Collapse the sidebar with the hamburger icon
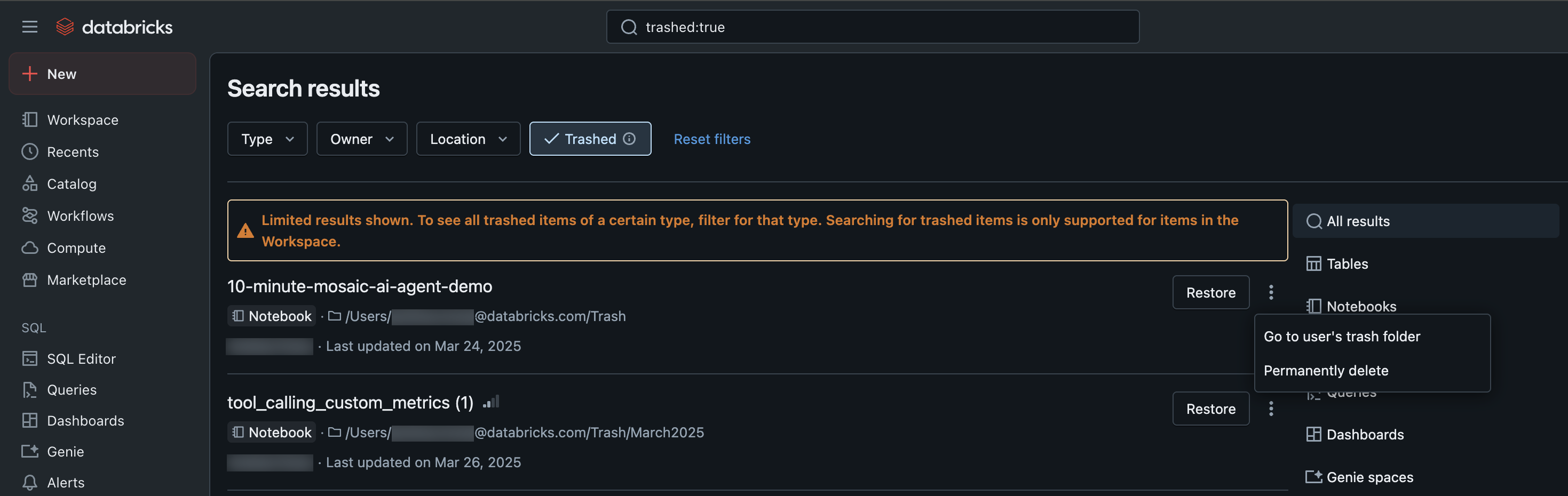1568x496 pixels. coord(29,26)
